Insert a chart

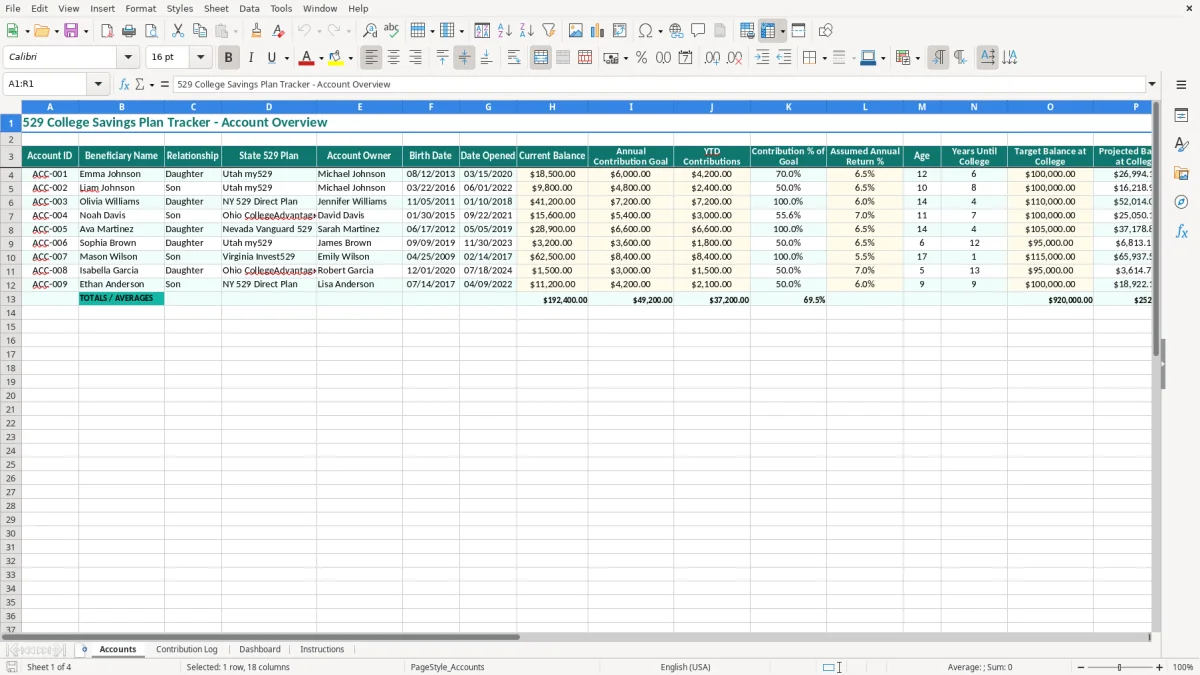coord(598,31)
